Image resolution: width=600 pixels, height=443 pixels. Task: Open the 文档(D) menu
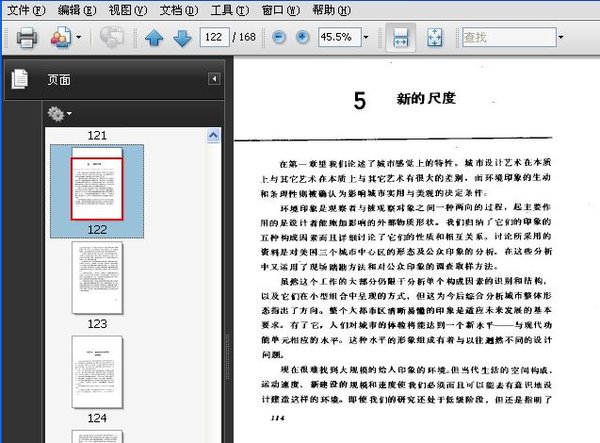pyautogui.click(x=179, y=10)
